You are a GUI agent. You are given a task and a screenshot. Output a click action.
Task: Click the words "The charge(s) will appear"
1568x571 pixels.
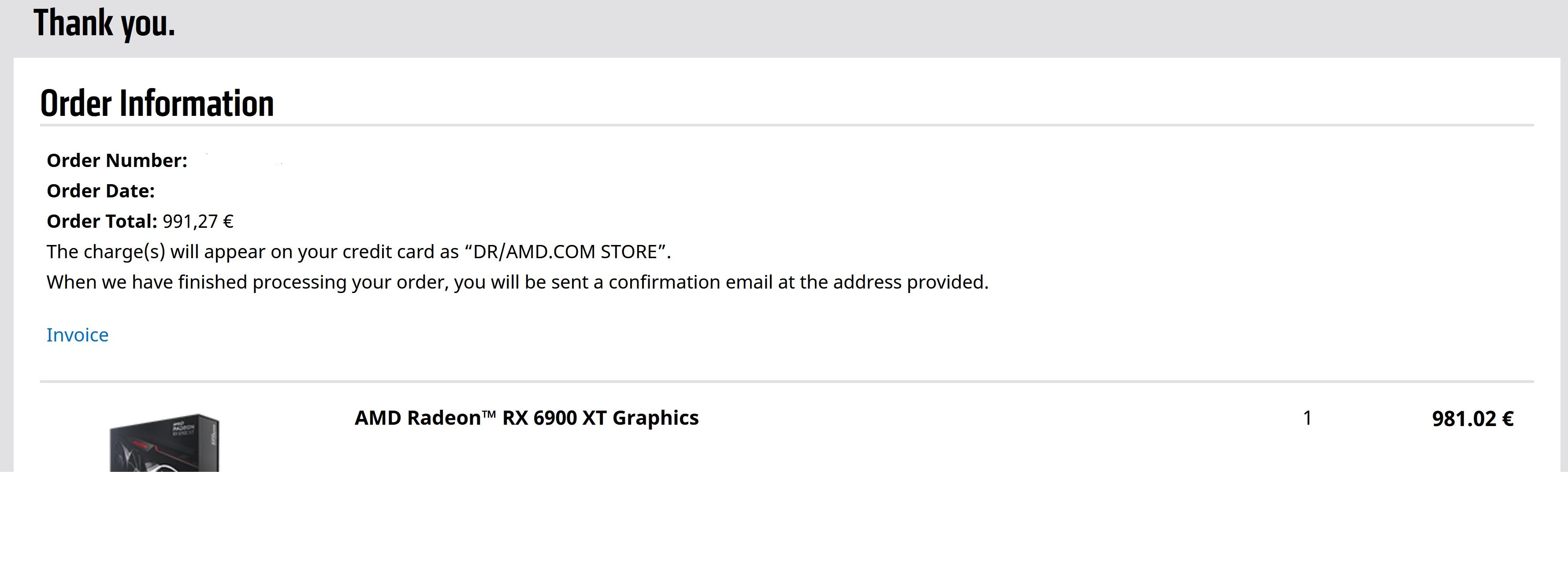click(155, 252)
